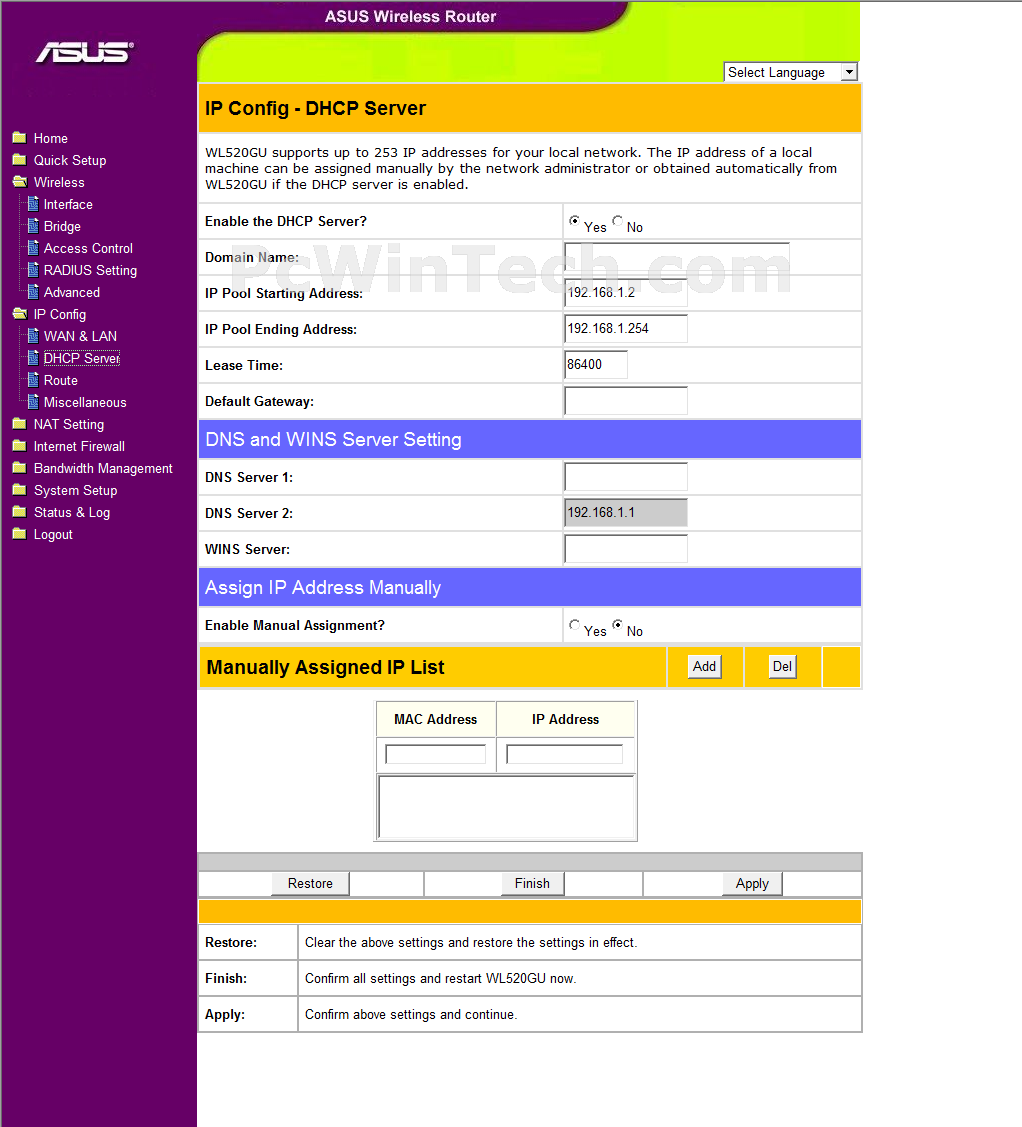The image size is (1022, 1127).
Task: Click the Interface page icon
Action: tap(33, 204)
